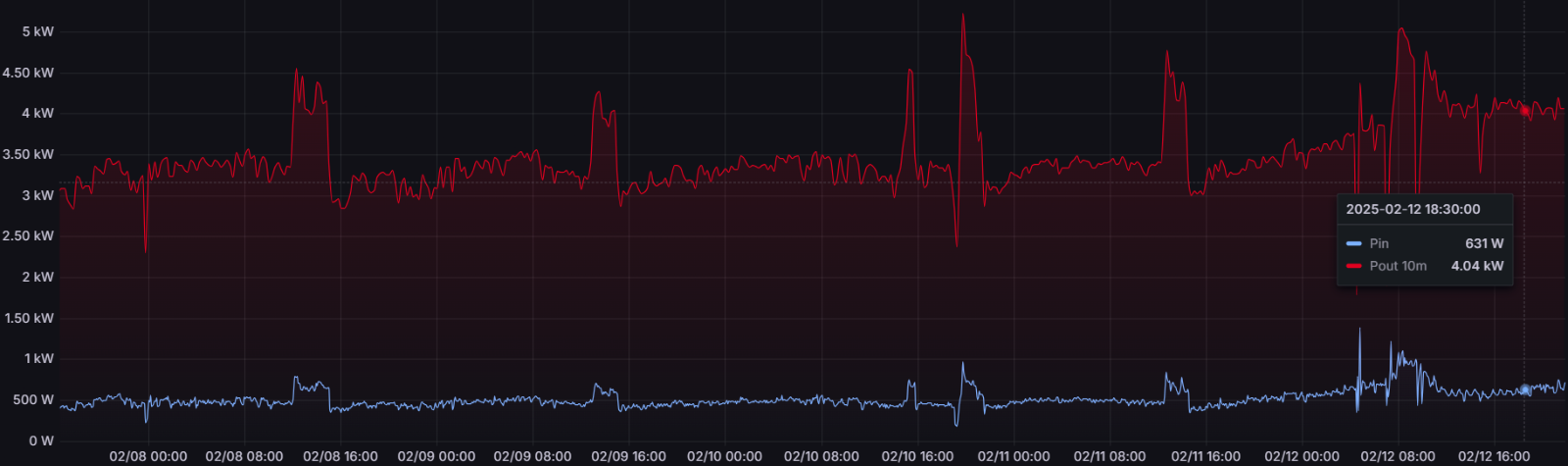This screenshot has height=466, width=1568.
Task: Click the '3.50 kW' y-axis label
Action: click(28, 154)
